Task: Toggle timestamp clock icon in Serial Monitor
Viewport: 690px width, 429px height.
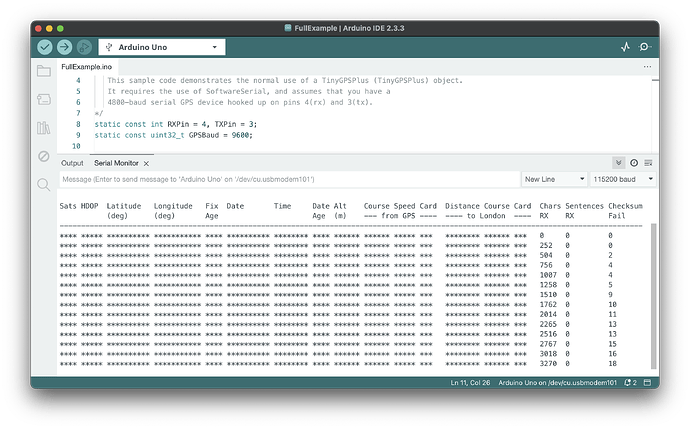Action: tap(634, 163)
